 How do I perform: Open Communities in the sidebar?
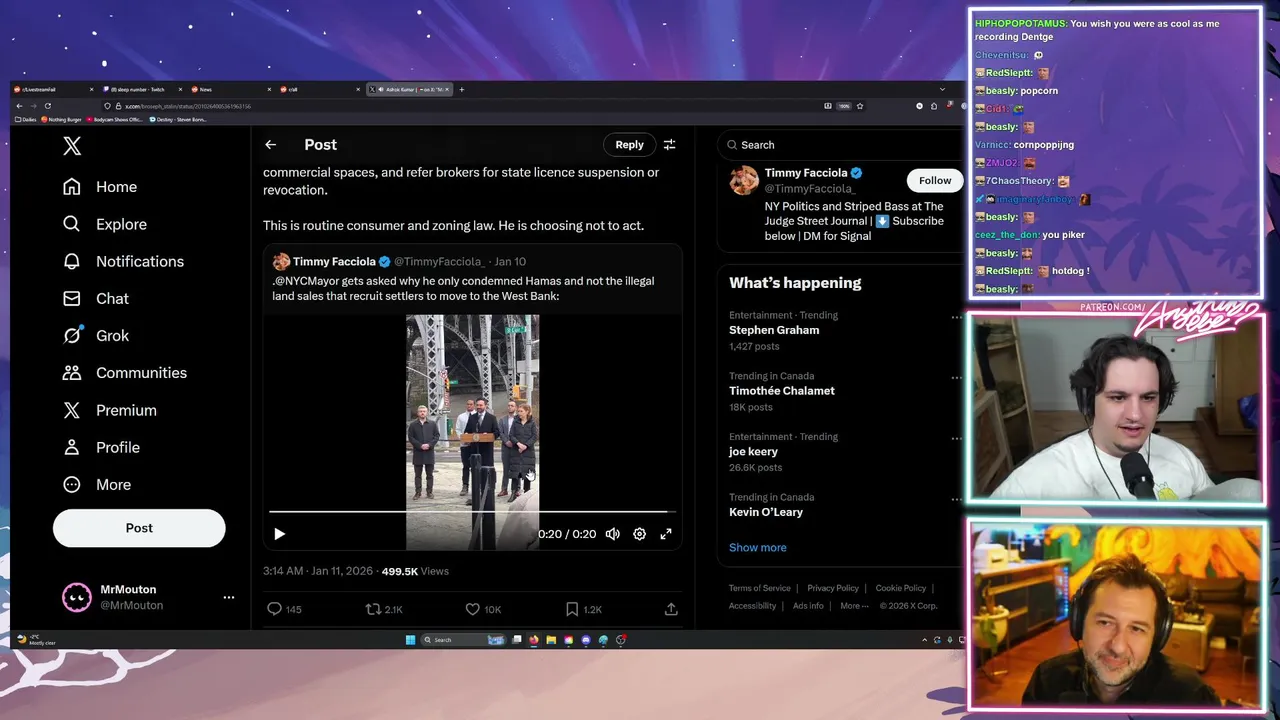tap(124, 372)
